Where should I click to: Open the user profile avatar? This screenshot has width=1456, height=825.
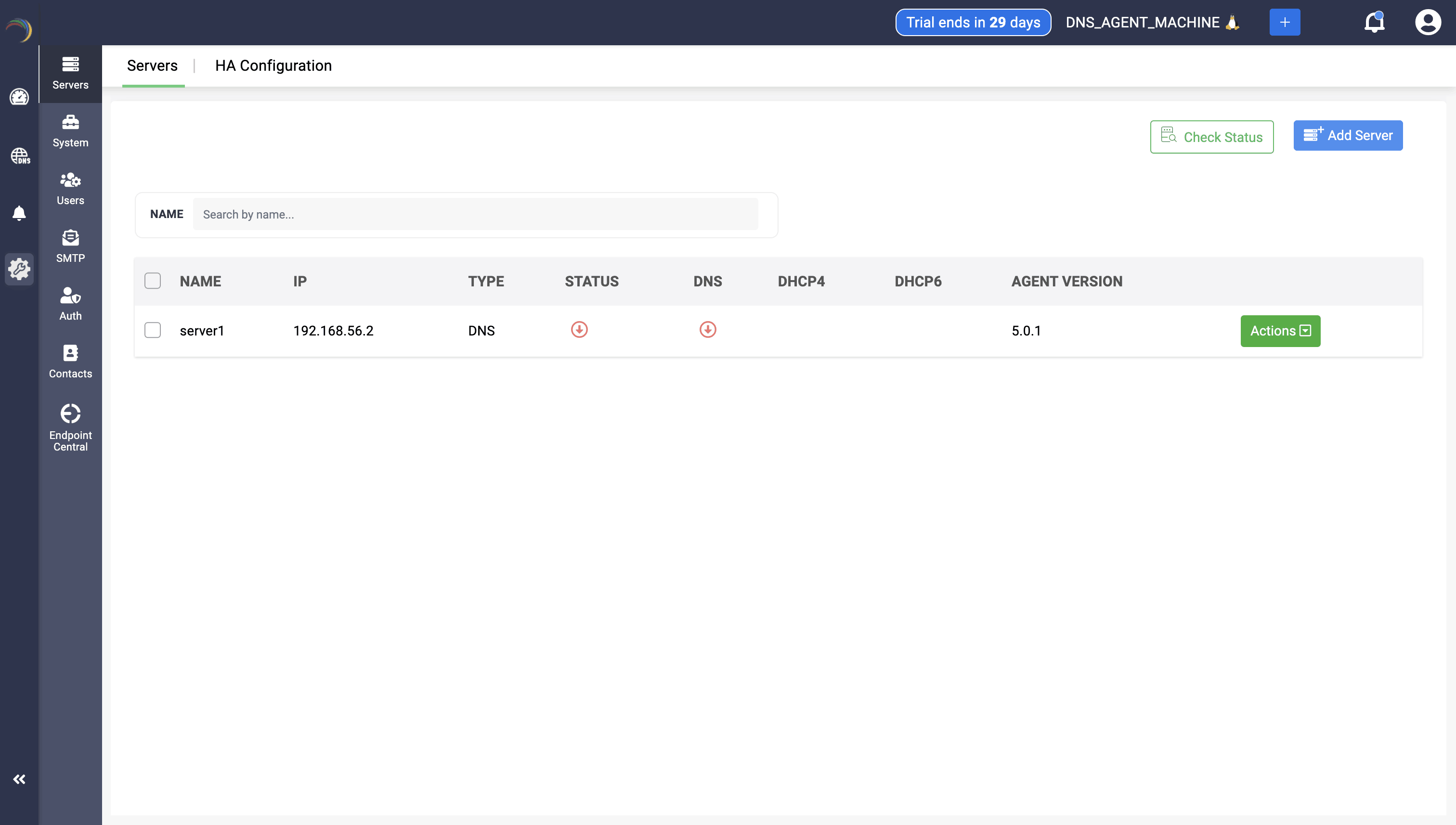pyautogui.click(x=1427, y=23)
